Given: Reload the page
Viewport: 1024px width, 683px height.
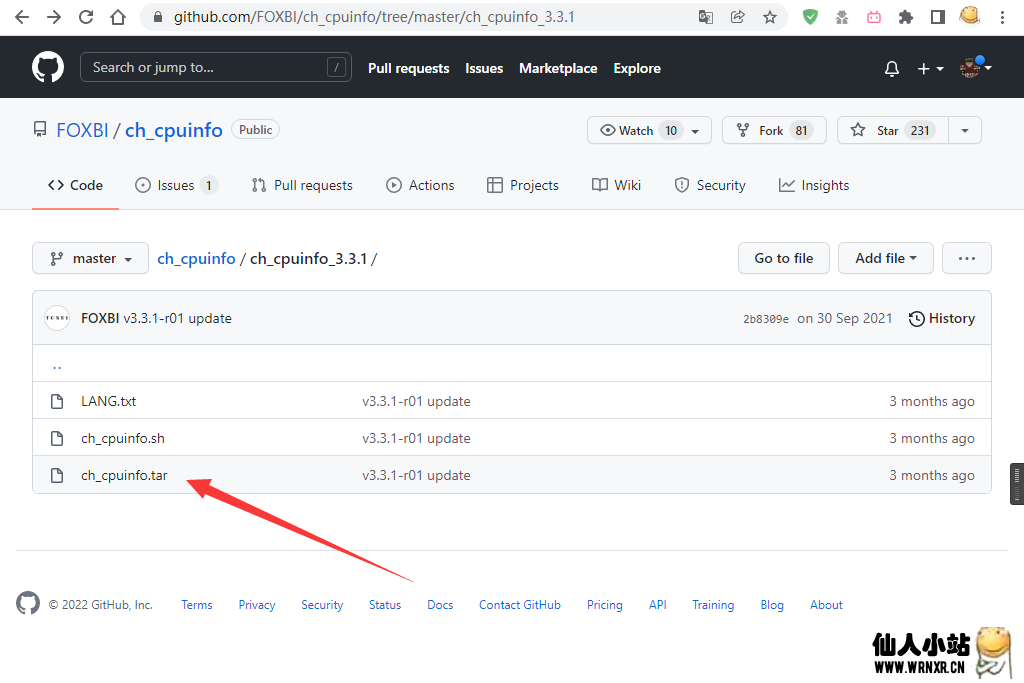Looking at the screenshot, I should pos(86,17).
